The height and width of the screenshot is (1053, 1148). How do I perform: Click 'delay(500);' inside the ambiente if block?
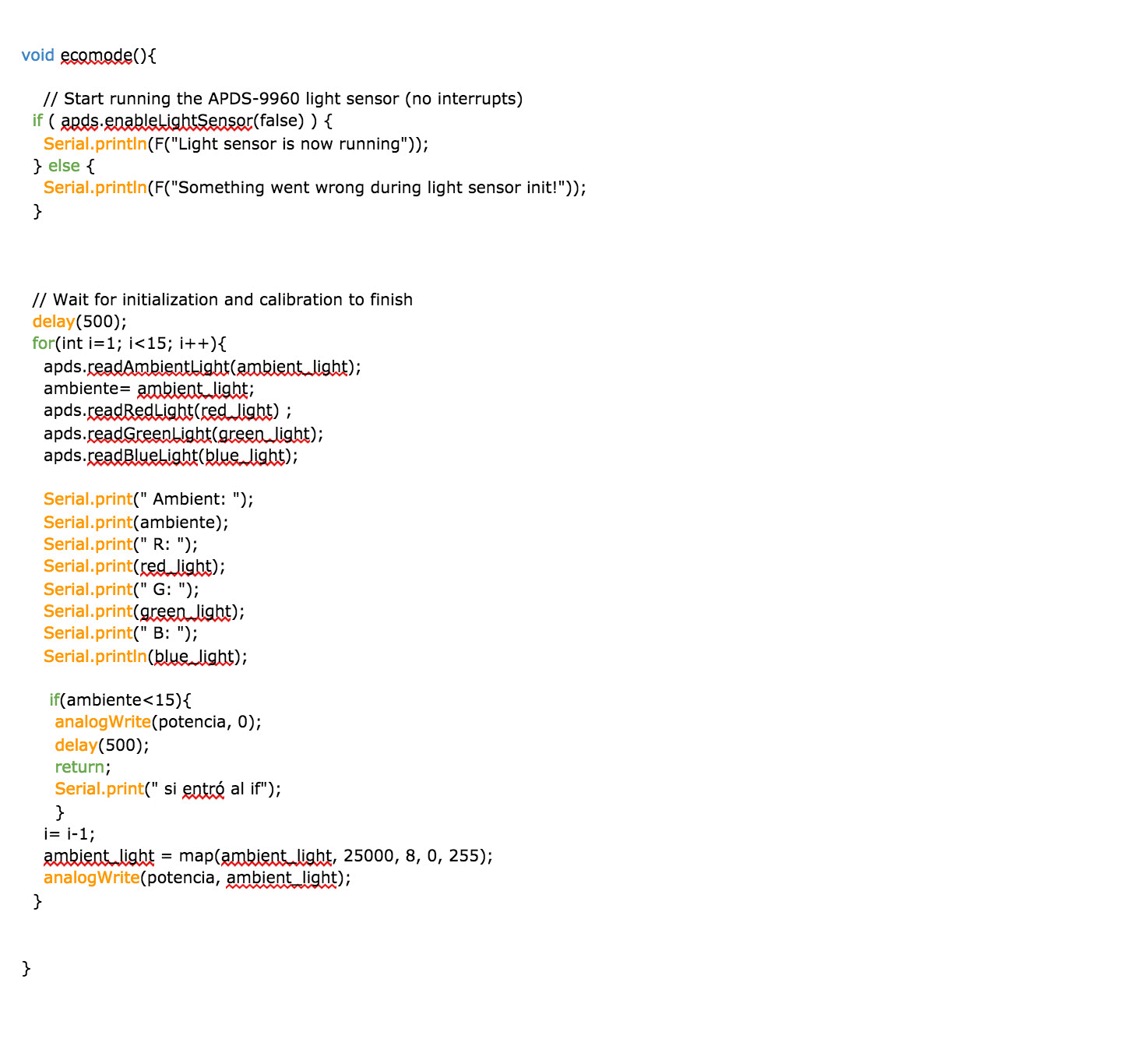click(x=102, y=745)
